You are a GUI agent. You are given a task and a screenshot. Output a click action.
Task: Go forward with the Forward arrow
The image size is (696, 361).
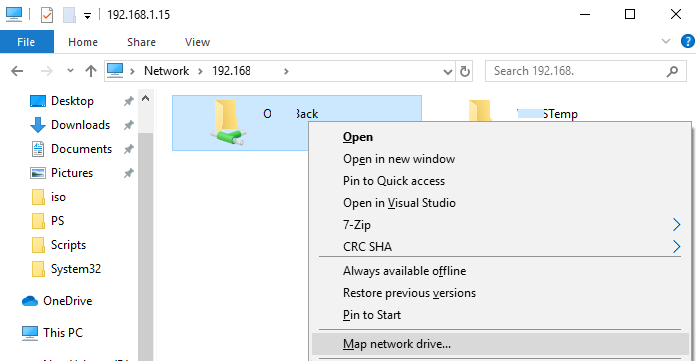[47, 71]
